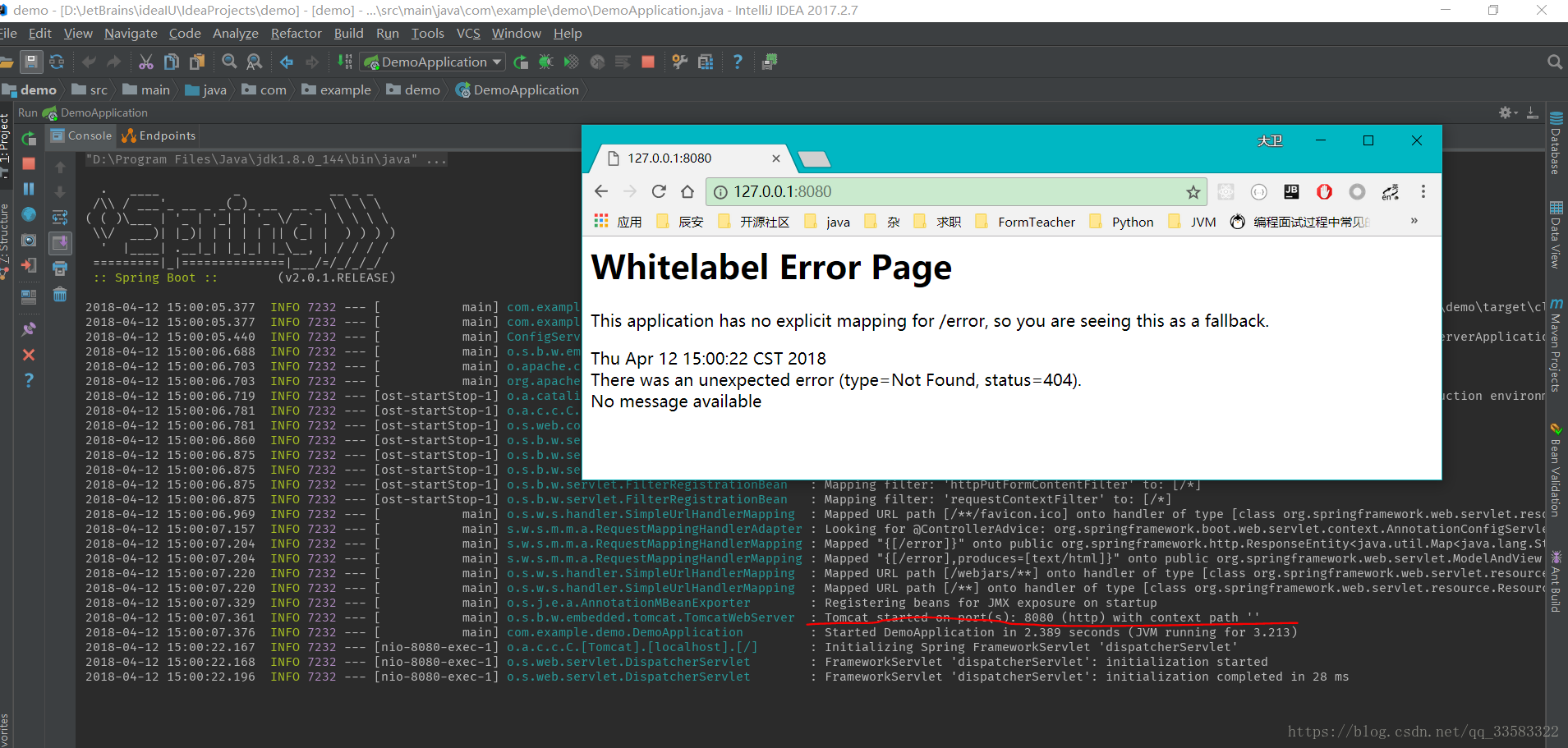The height and width of the screenshot is (748, 1568).
Task: Open Settings via the wrench icon
Action: coord(679,62)
